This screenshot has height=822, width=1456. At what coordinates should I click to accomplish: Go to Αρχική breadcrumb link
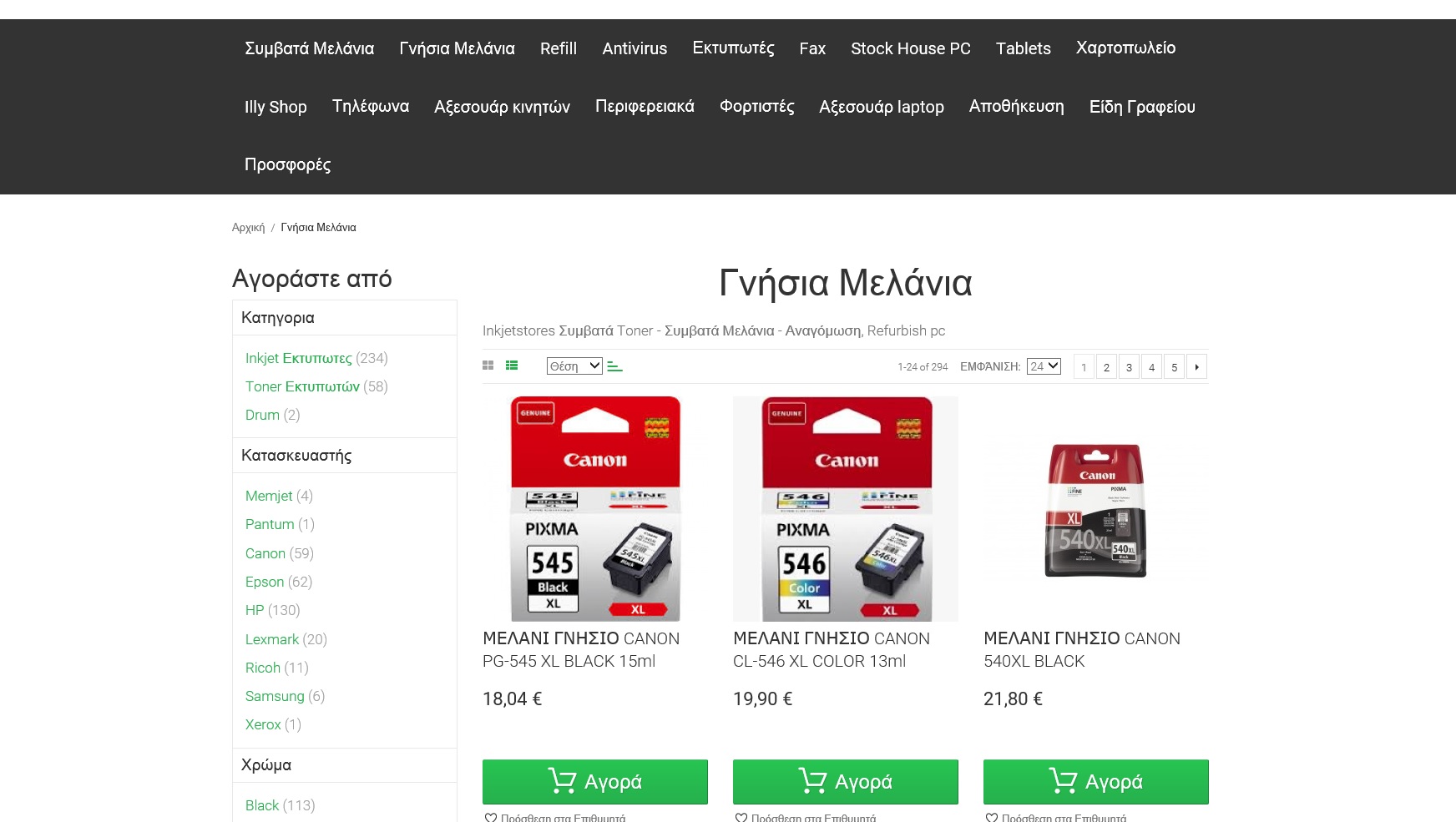click(248, 227)
